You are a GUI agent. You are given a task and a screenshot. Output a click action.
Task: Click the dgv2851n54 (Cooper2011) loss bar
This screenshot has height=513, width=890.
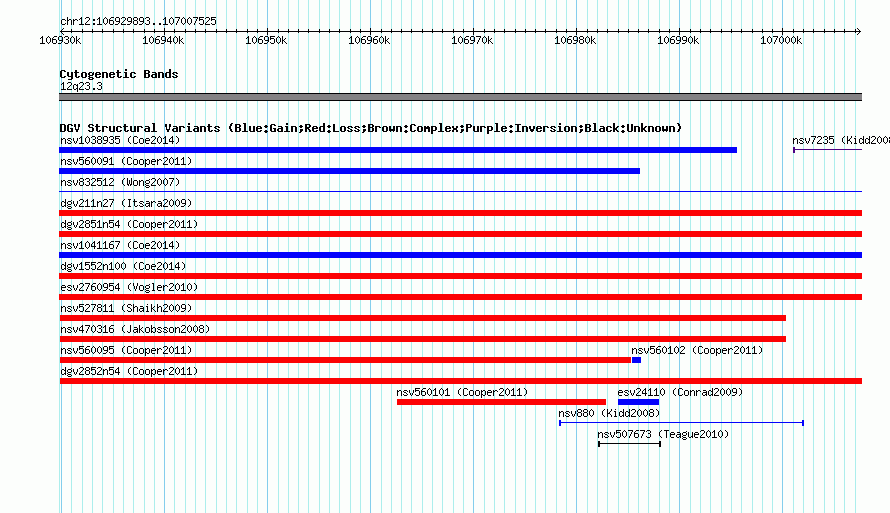[x=460, y=234]
